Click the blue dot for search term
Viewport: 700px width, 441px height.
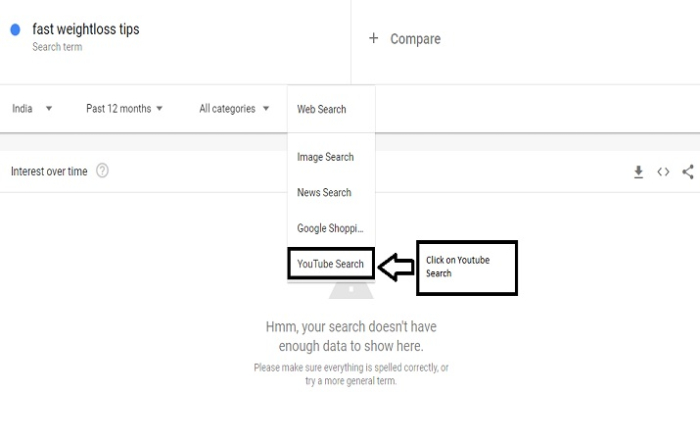[15, 30]
